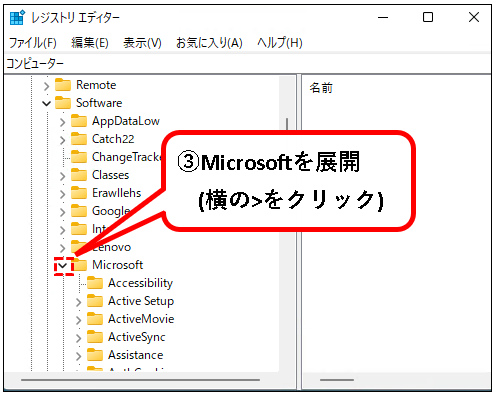Click the Erawllehs folder icon
Image resolution: width=496 pixels, height=397 pixels.
point(79,193)
